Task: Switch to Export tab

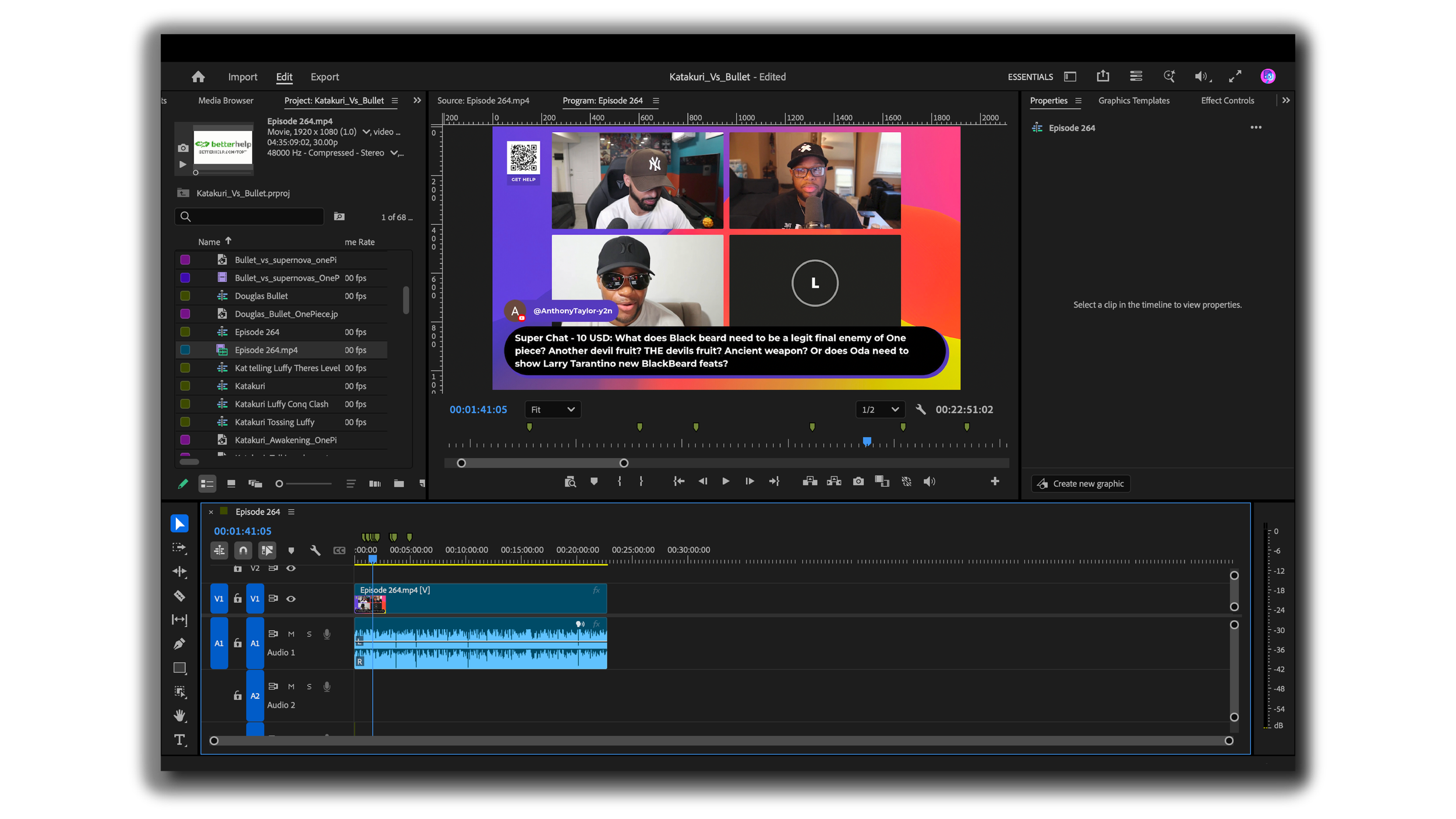Action: pos(324,77)
